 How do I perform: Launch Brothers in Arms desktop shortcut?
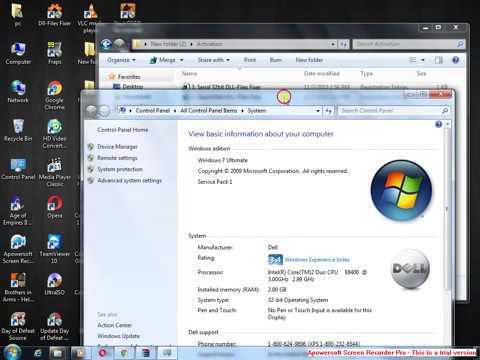(x=18, y=287)
